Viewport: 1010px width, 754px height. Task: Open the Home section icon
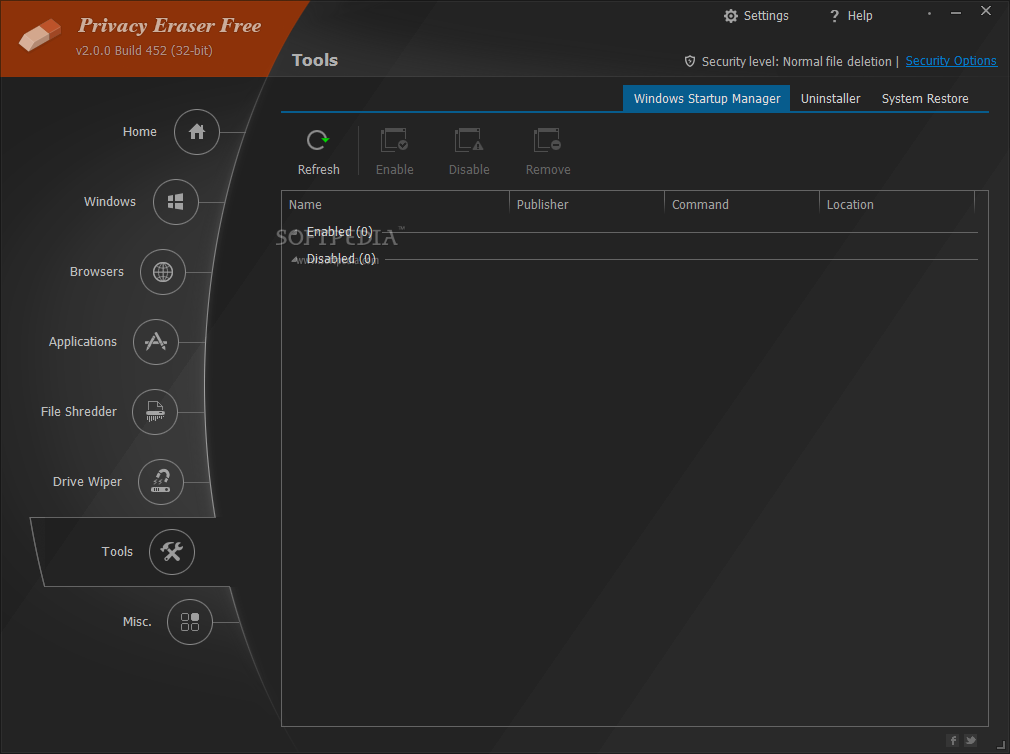point(196,132)
